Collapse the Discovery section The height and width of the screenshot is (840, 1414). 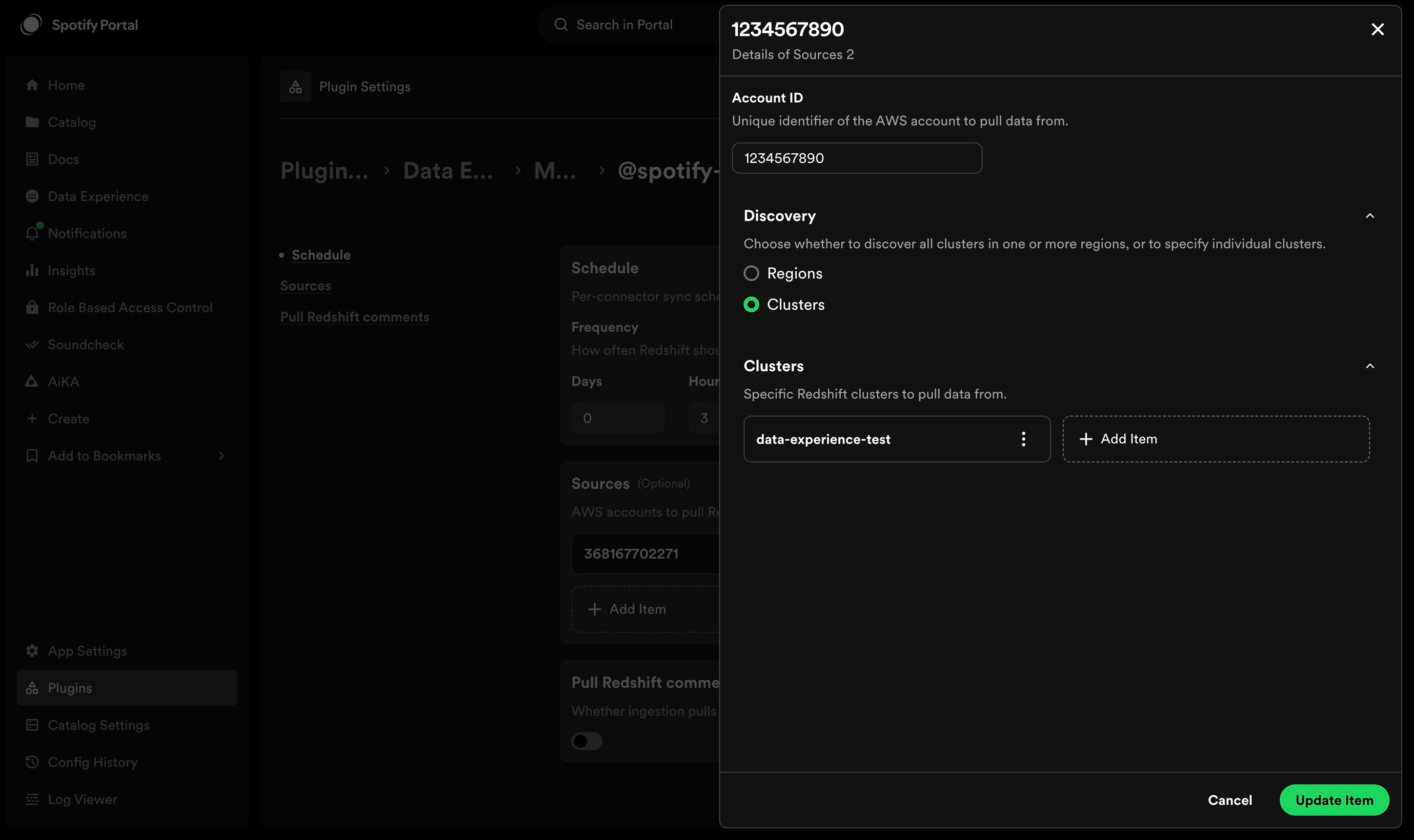tap(1370, 216)
